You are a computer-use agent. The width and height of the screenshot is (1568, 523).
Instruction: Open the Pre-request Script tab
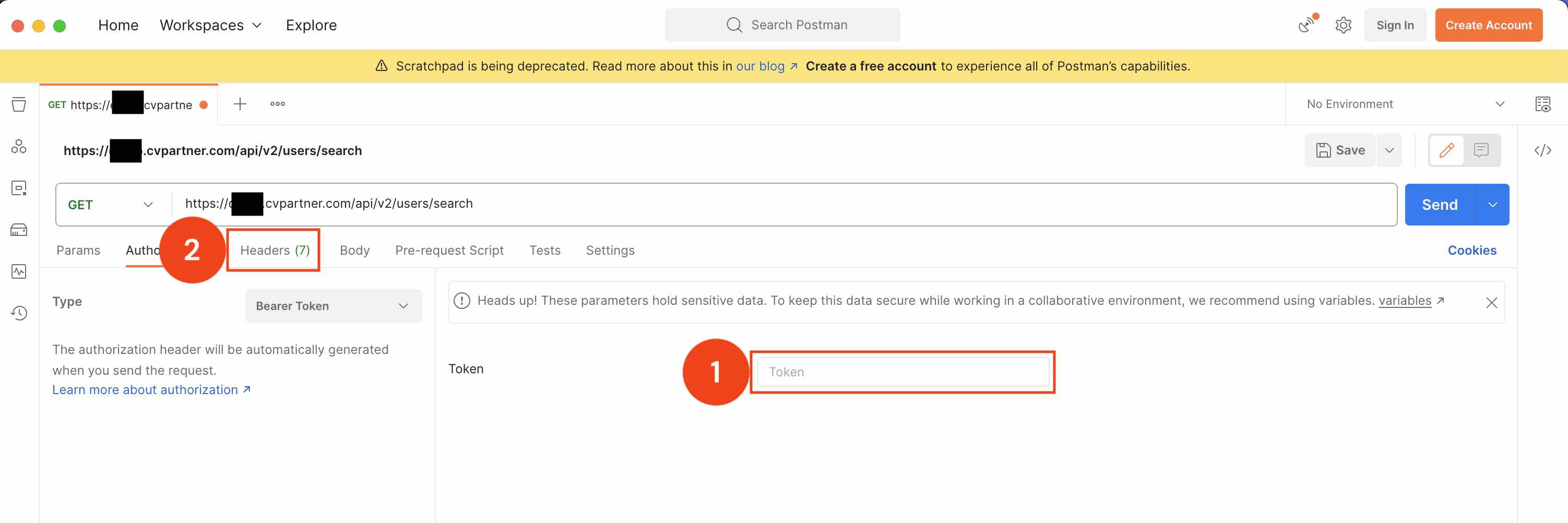(449, 250)
